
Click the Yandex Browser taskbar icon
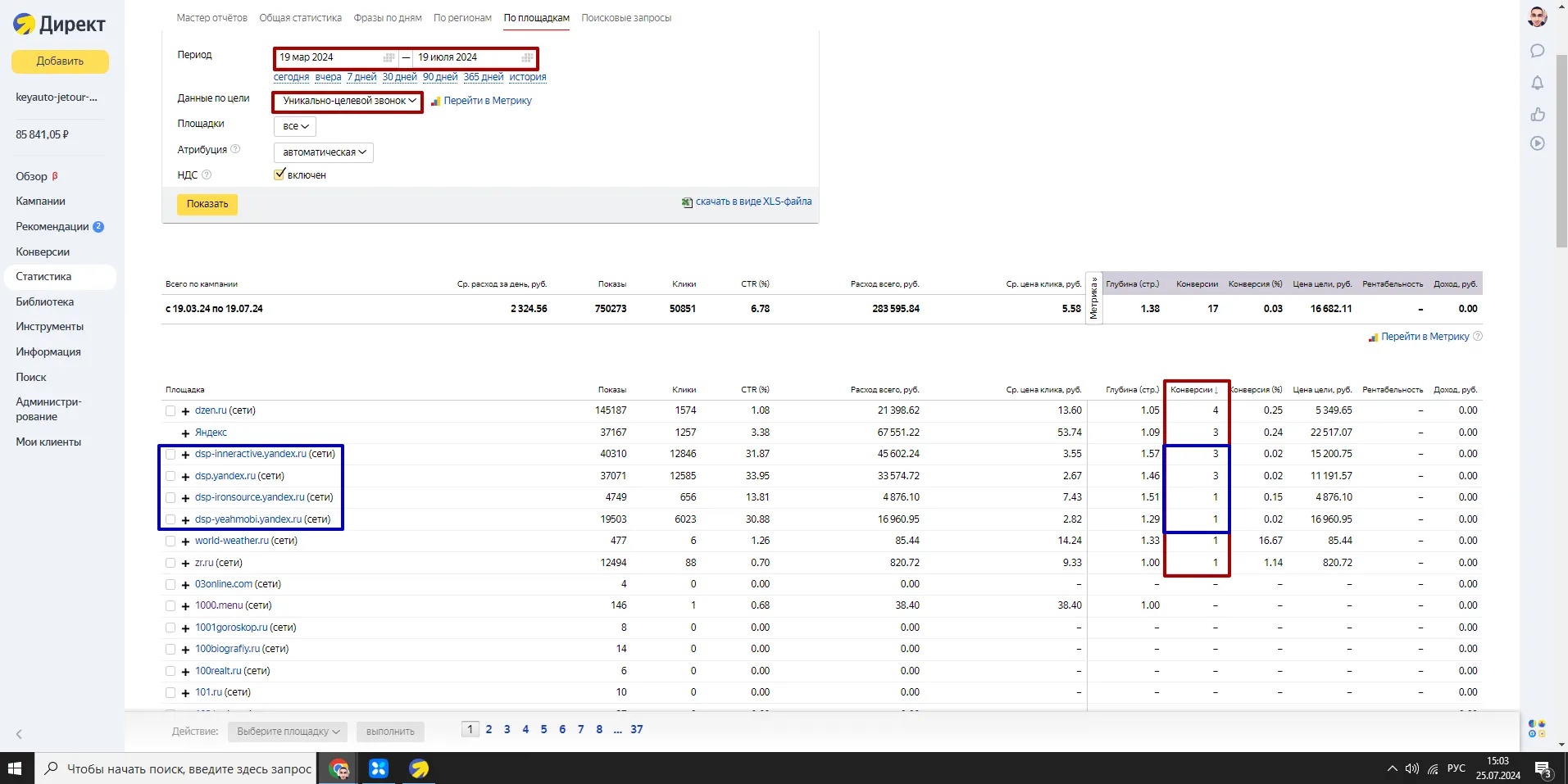pyautogui.click(x=419, y=768)
